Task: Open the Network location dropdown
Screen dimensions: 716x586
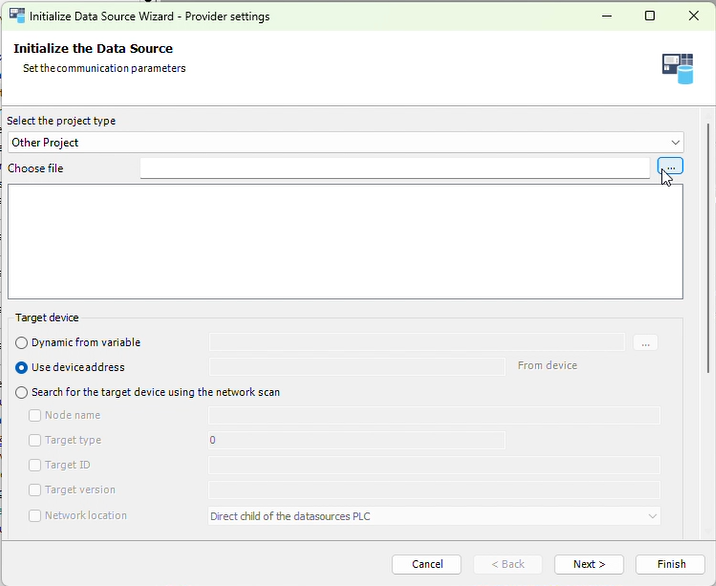Action: point(434,516)
